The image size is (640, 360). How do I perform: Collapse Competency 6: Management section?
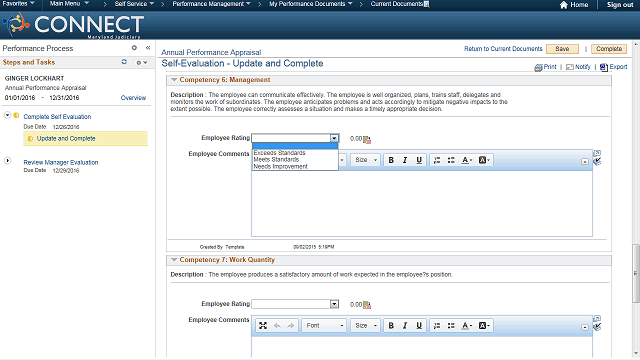pyautogui.click(x=174, y=80)
